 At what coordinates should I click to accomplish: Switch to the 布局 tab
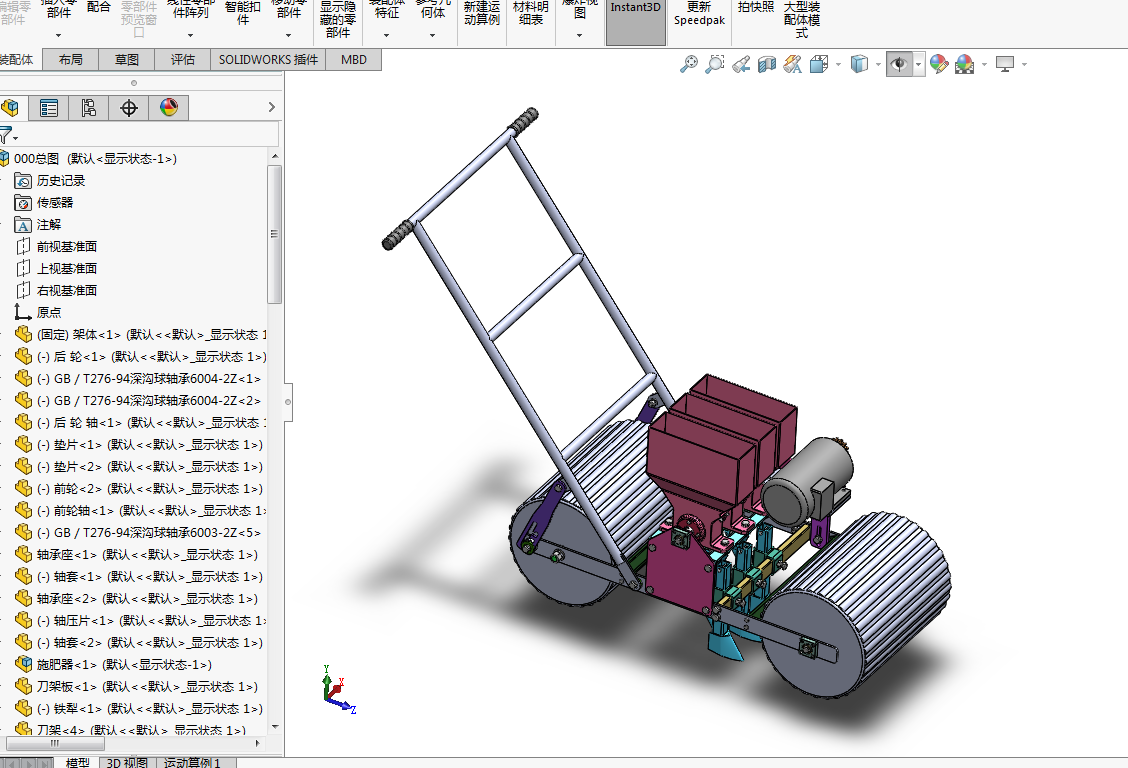coord(70,60)
